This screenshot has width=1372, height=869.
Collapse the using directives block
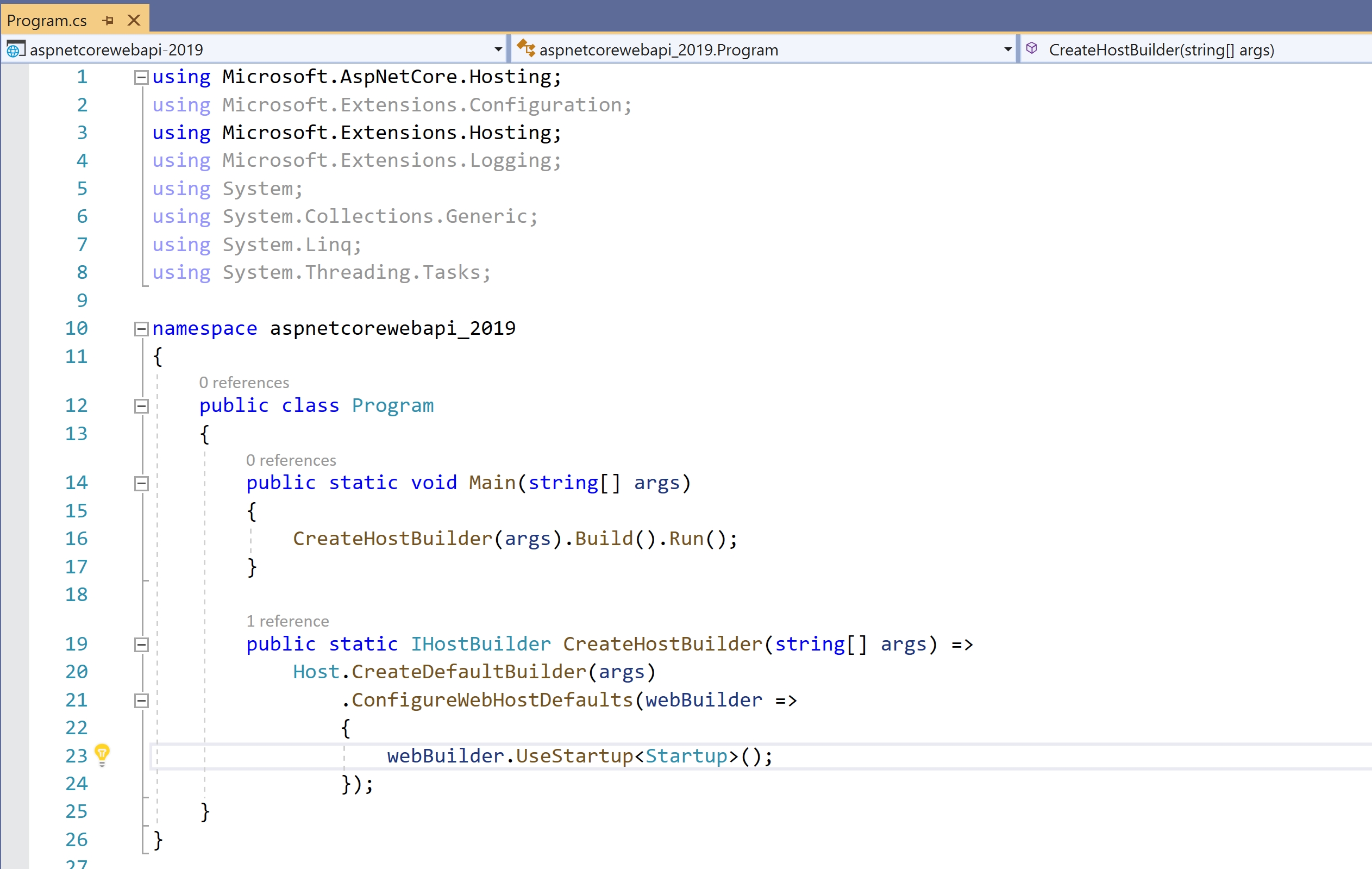pyautogui.click(x=141, y=78)
